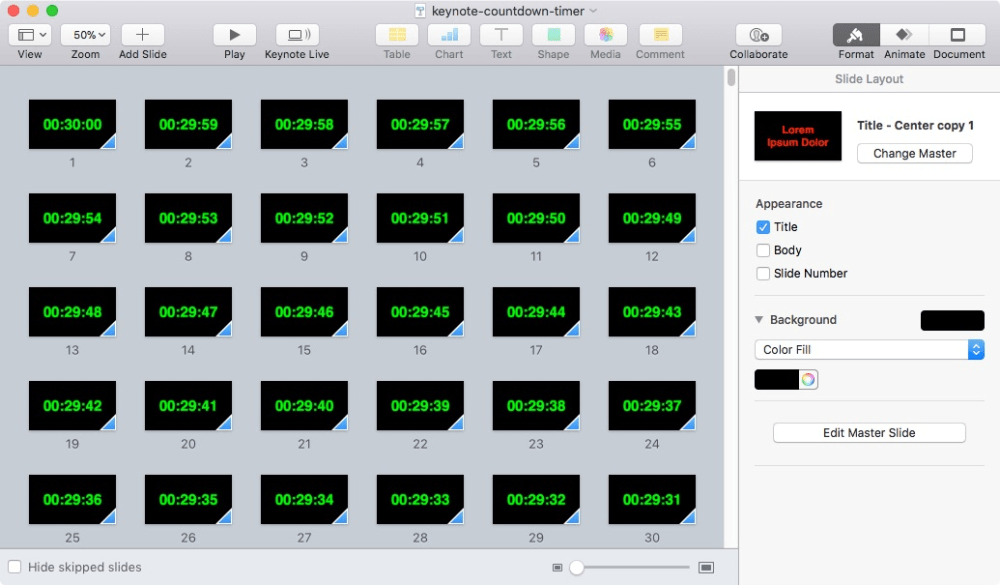Enable the Body checkbox

[763, 250]
